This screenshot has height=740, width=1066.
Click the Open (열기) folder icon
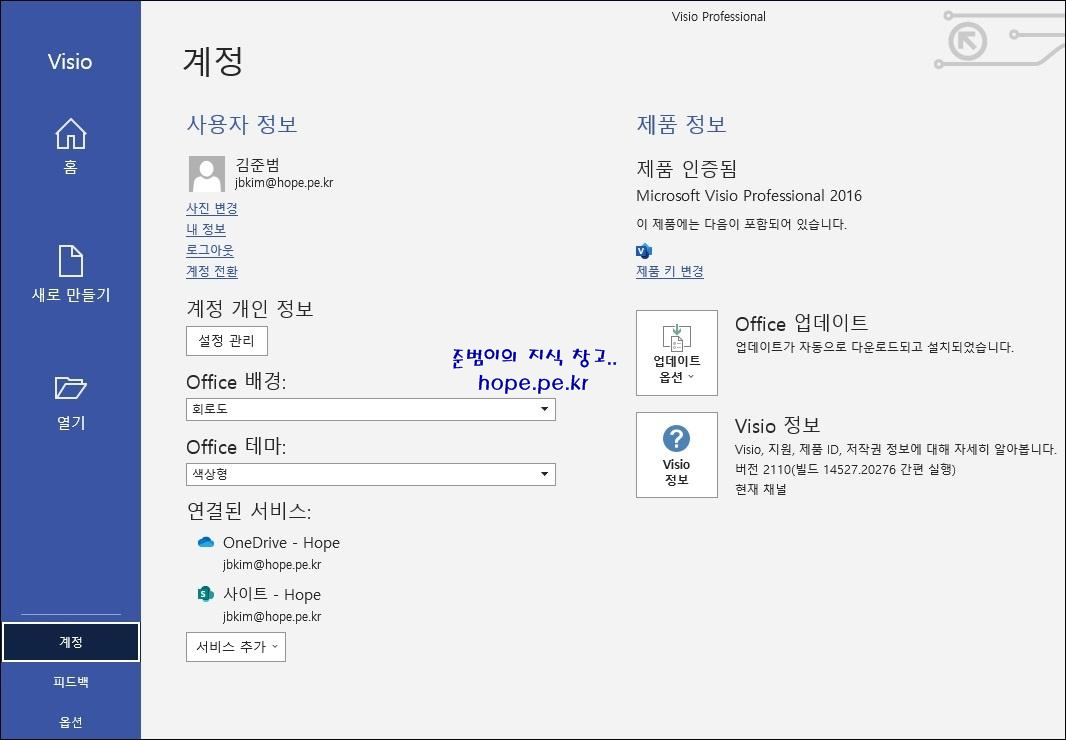pos(71,388)
